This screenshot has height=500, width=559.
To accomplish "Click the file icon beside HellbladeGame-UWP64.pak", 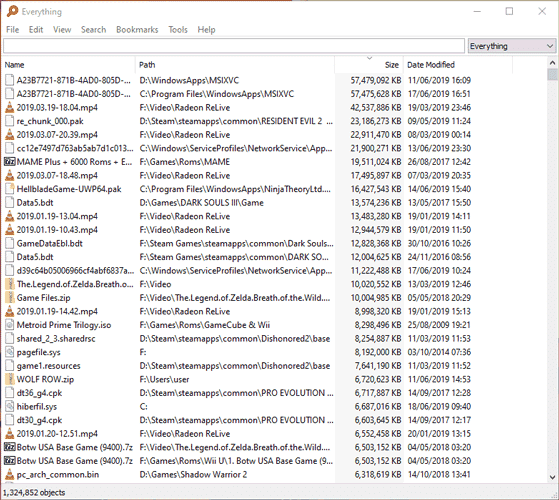I will [x=10, y=189].
